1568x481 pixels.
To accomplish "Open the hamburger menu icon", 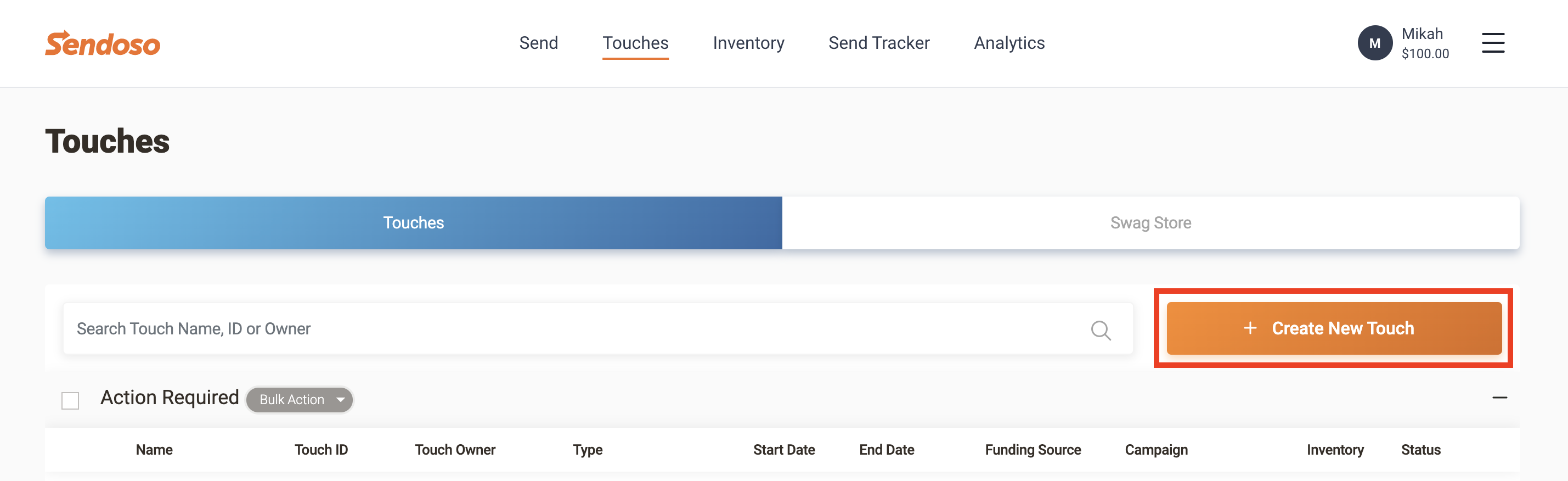I will tap(1492, 43).
